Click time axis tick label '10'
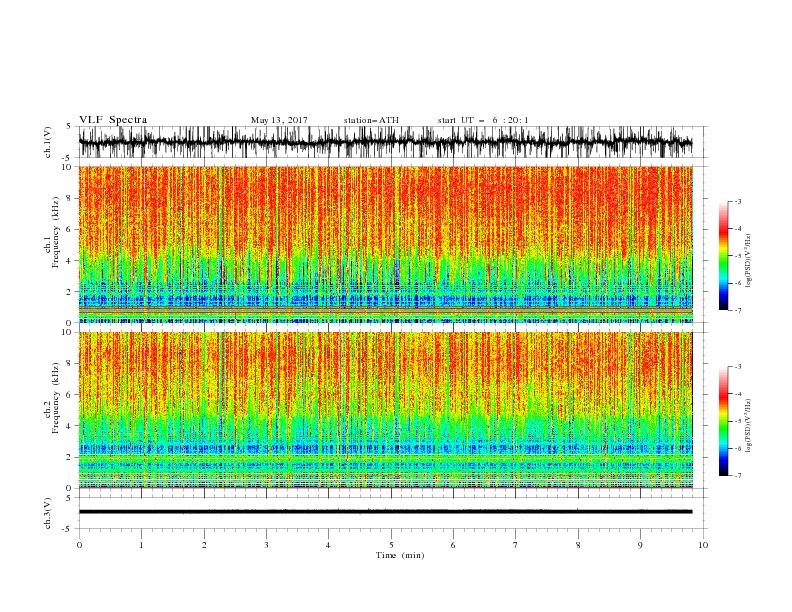Screen dimensions: 792x612 click(x=703, y=545)
